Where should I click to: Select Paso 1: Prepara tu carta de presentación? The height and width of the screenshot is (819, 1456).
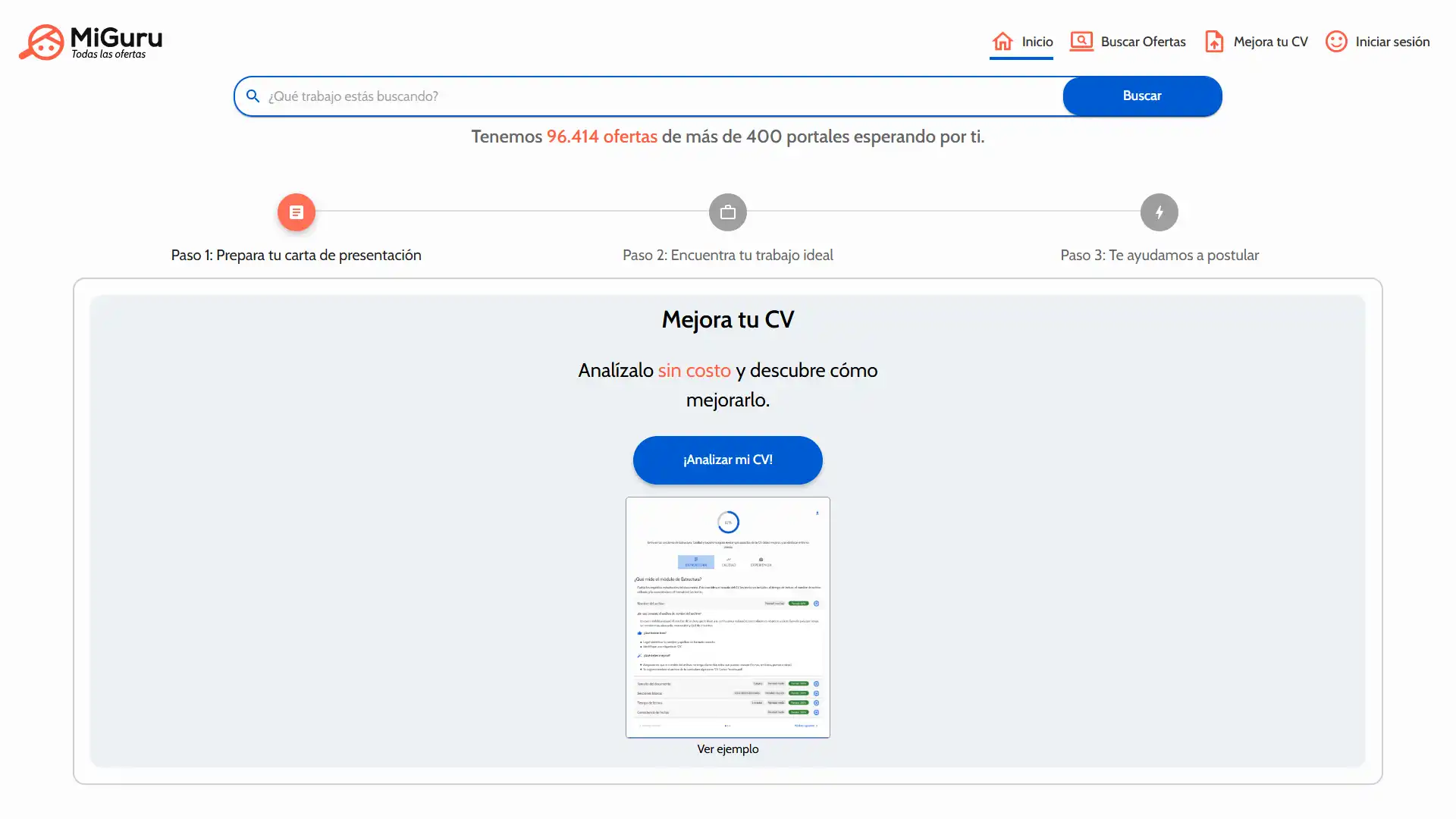coord(297,255)
